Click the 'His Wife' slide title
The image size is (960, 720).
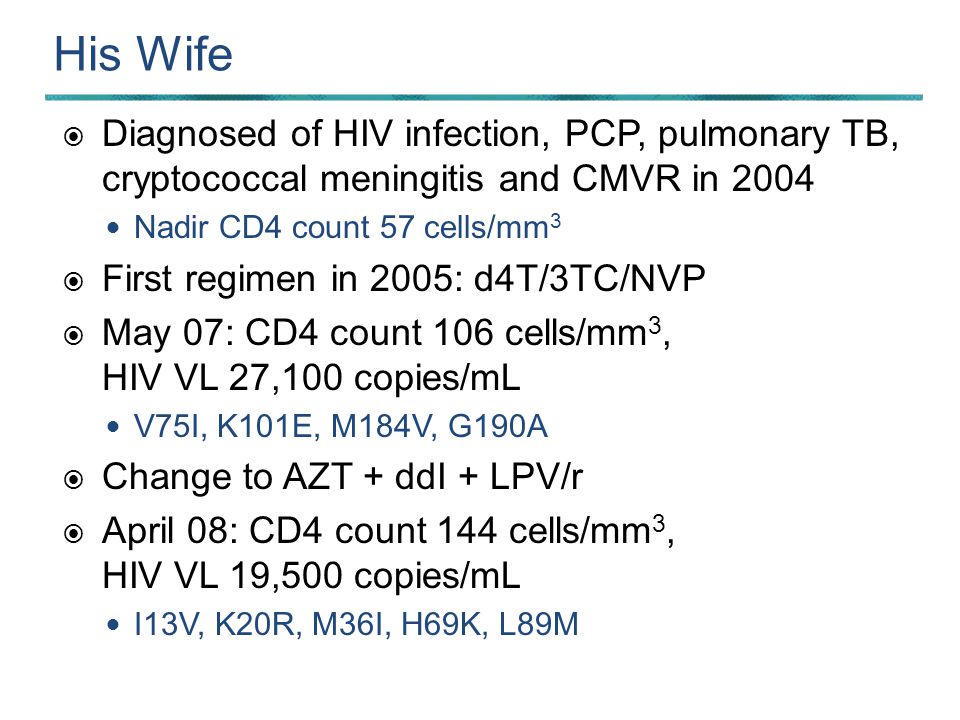tap(143, 54)
